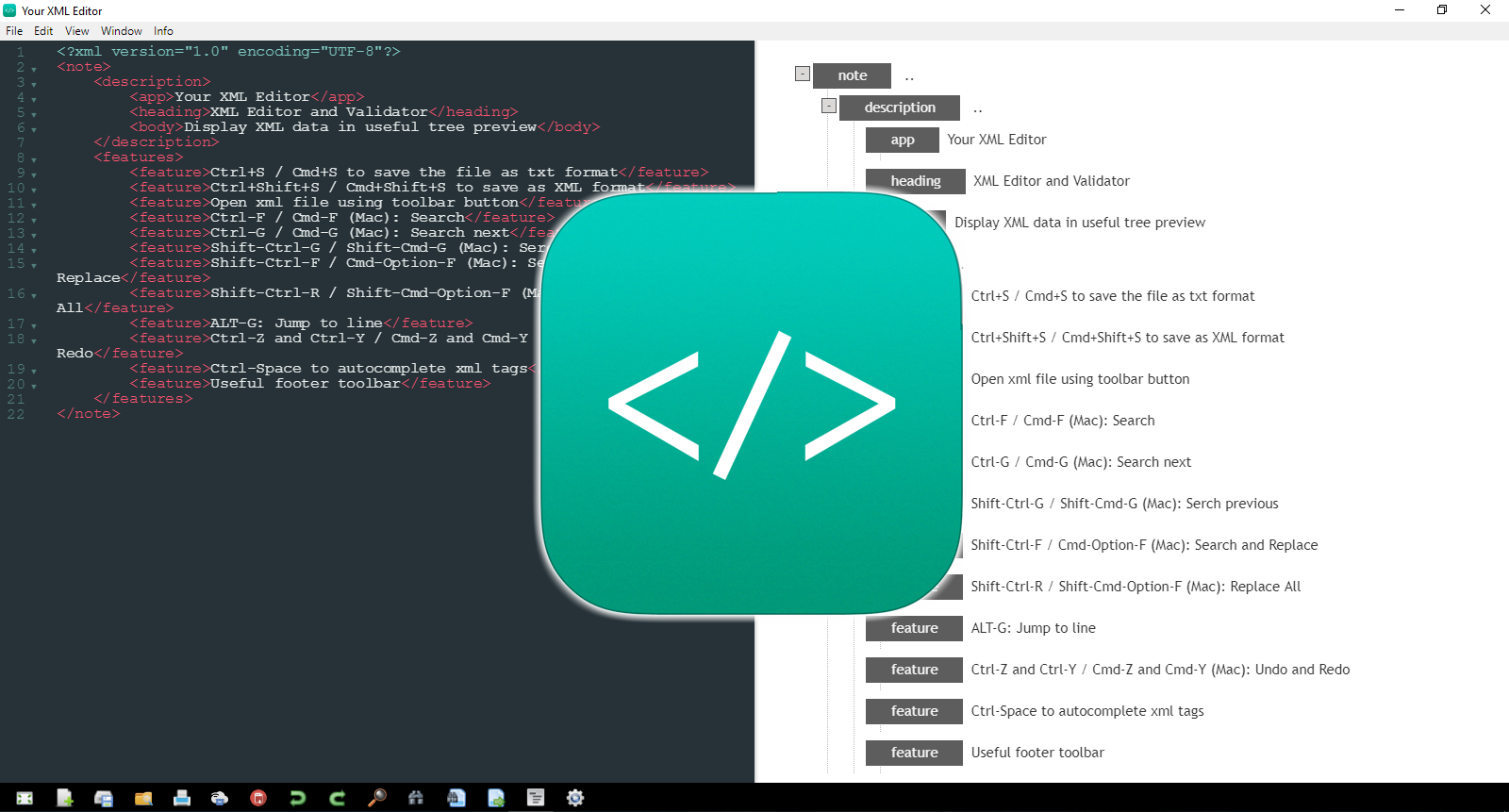Collapse the description node in tree preview

click(829, 106)
